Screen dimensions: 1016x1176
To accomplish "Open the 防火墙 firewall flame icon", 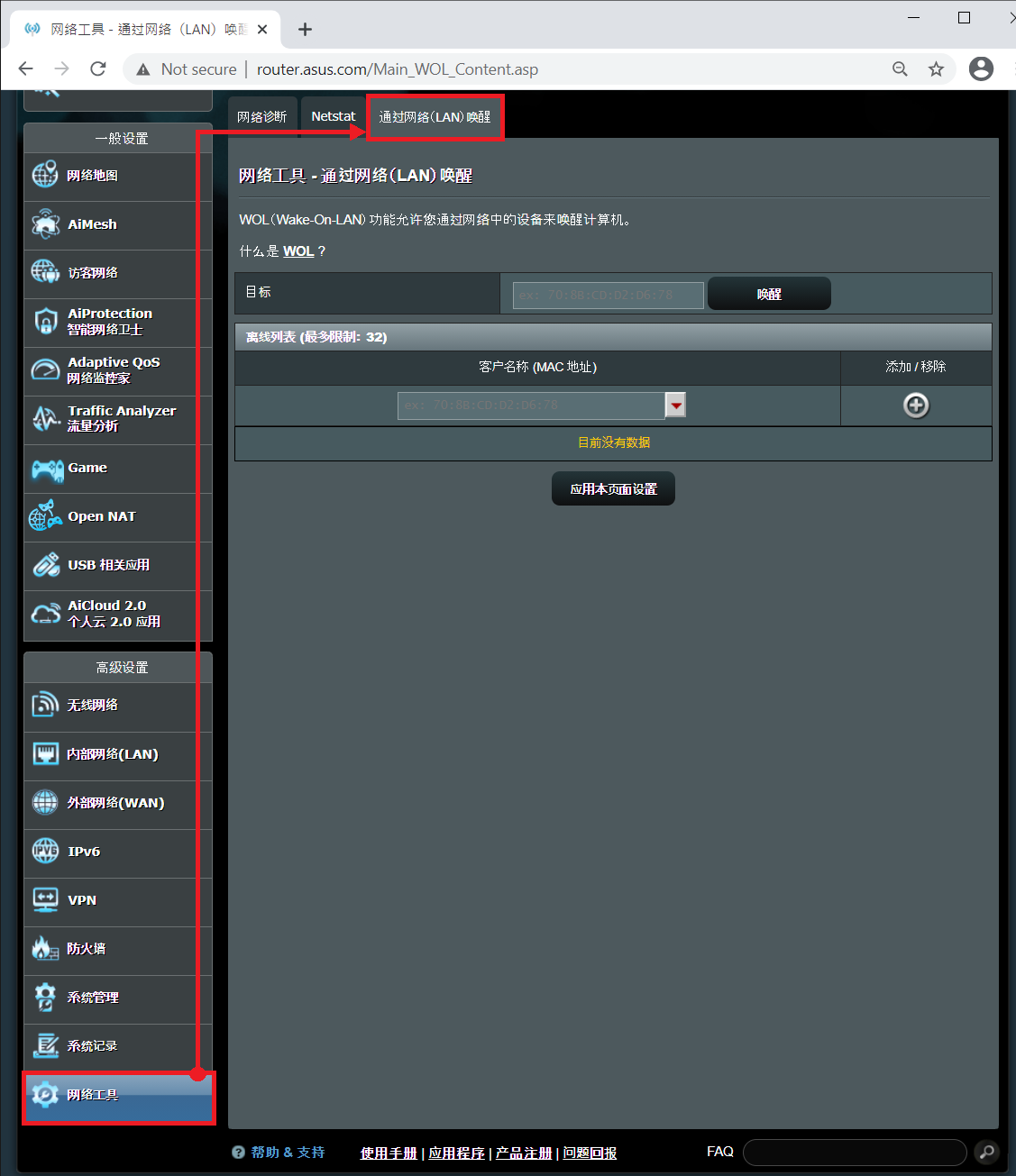I will pos(45,948).
